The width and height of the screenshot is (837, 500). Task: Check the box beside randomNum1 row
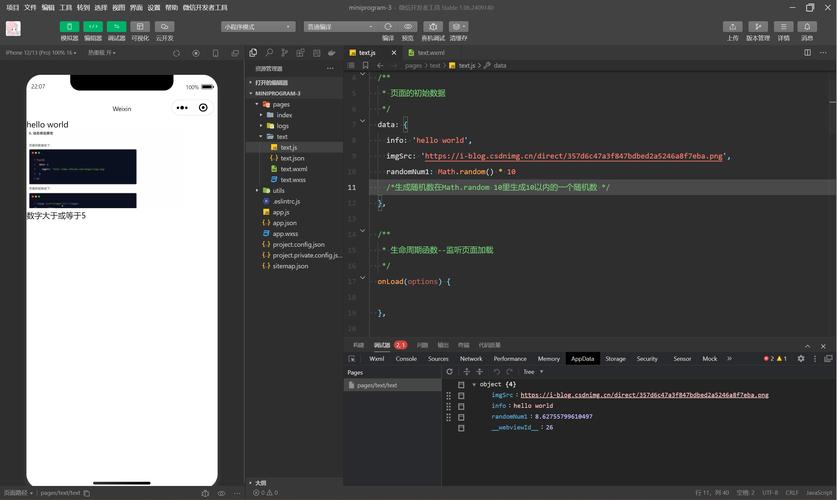(461, 417)
